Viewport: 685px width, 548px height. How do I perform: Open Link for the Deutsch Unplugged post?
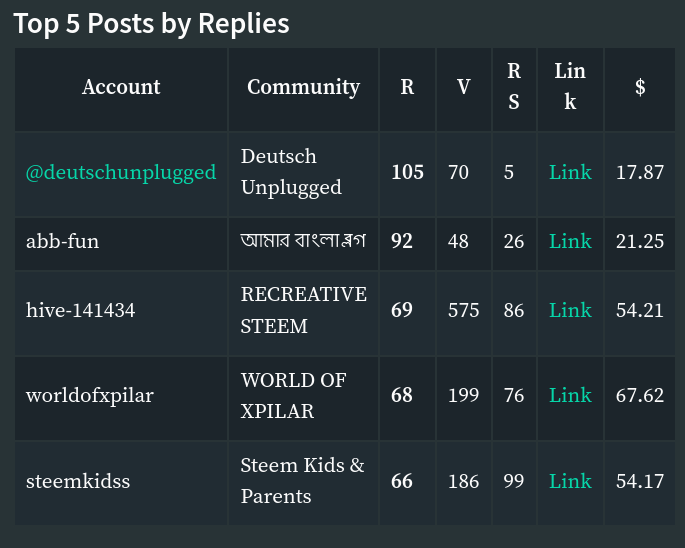(570, 172)
